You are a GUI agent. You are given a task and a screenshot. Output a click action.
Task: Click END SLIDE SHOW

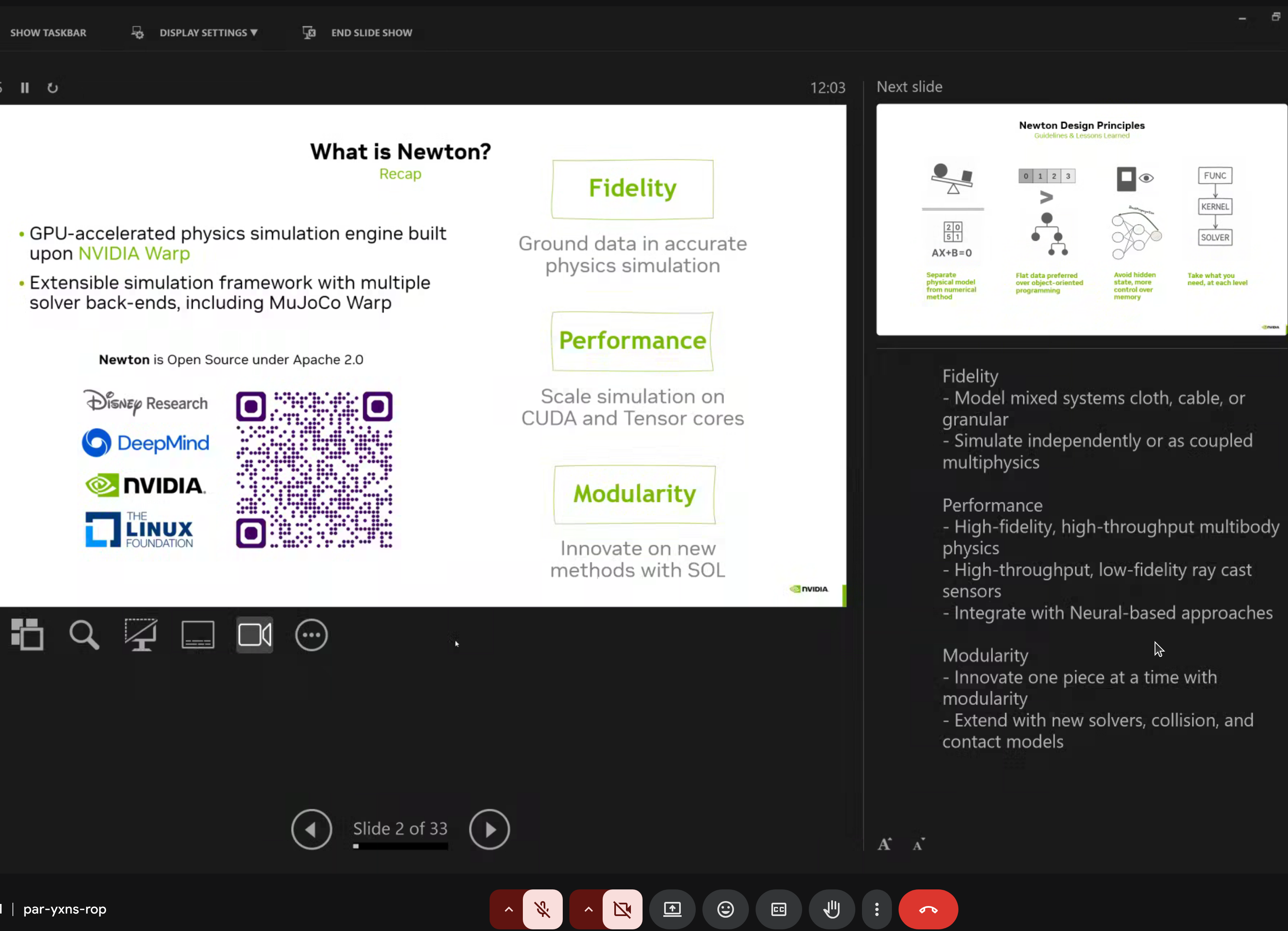point(372,32)
